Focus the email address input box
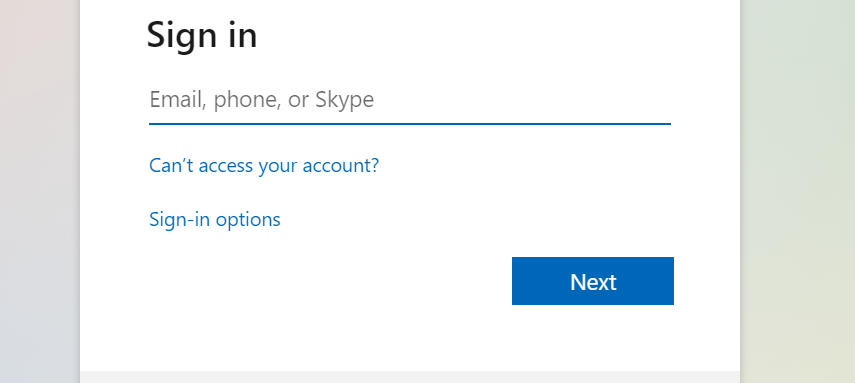The image size is (855, 383). pos(410,100)
